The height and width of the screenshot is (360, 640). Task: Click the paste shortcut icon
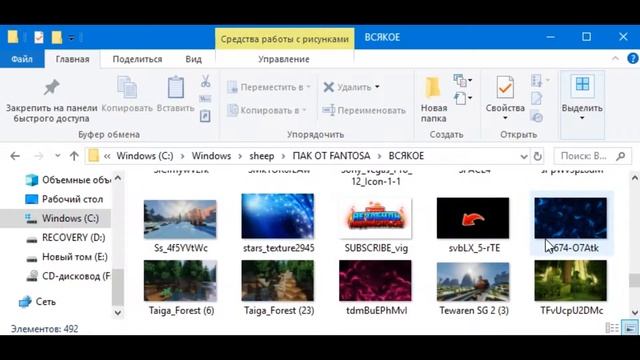205,116
